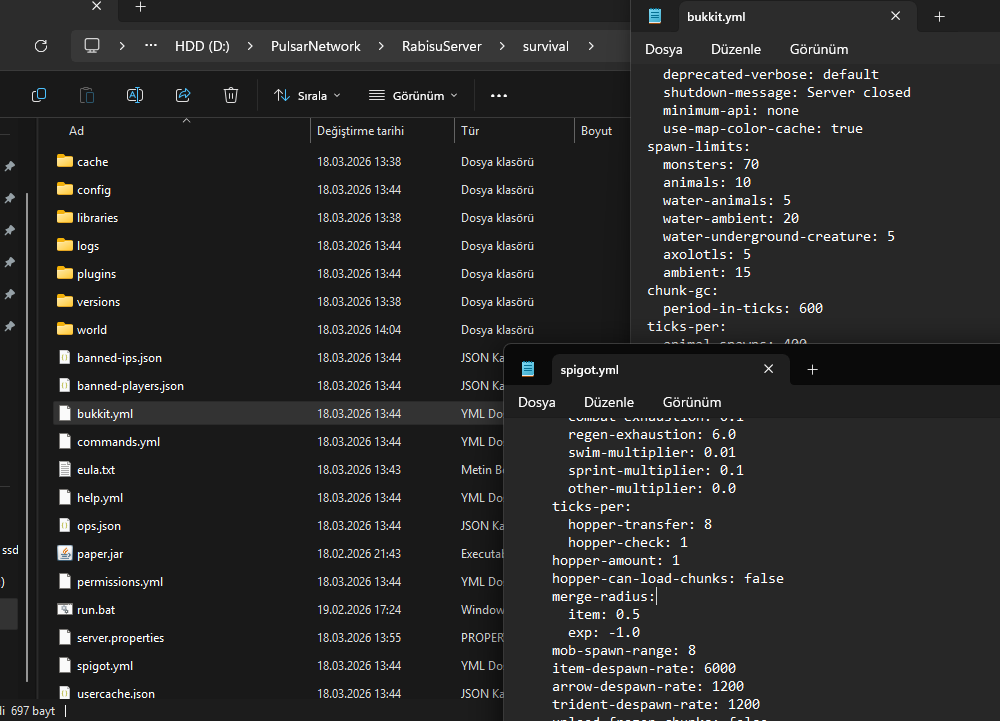
Task: Open Görünüm menu in bukkit.yml Notepad
Action: tap(818, 49)
